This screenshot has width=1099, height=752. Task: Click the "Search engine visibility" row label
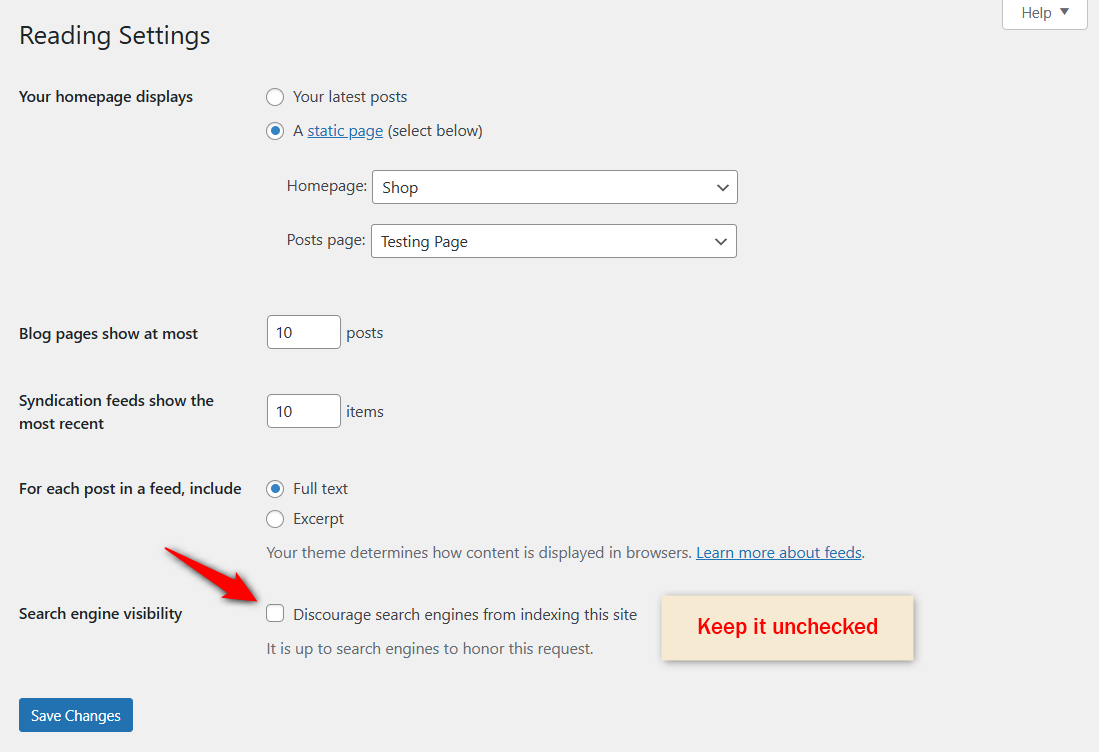[x=100, y=614]
